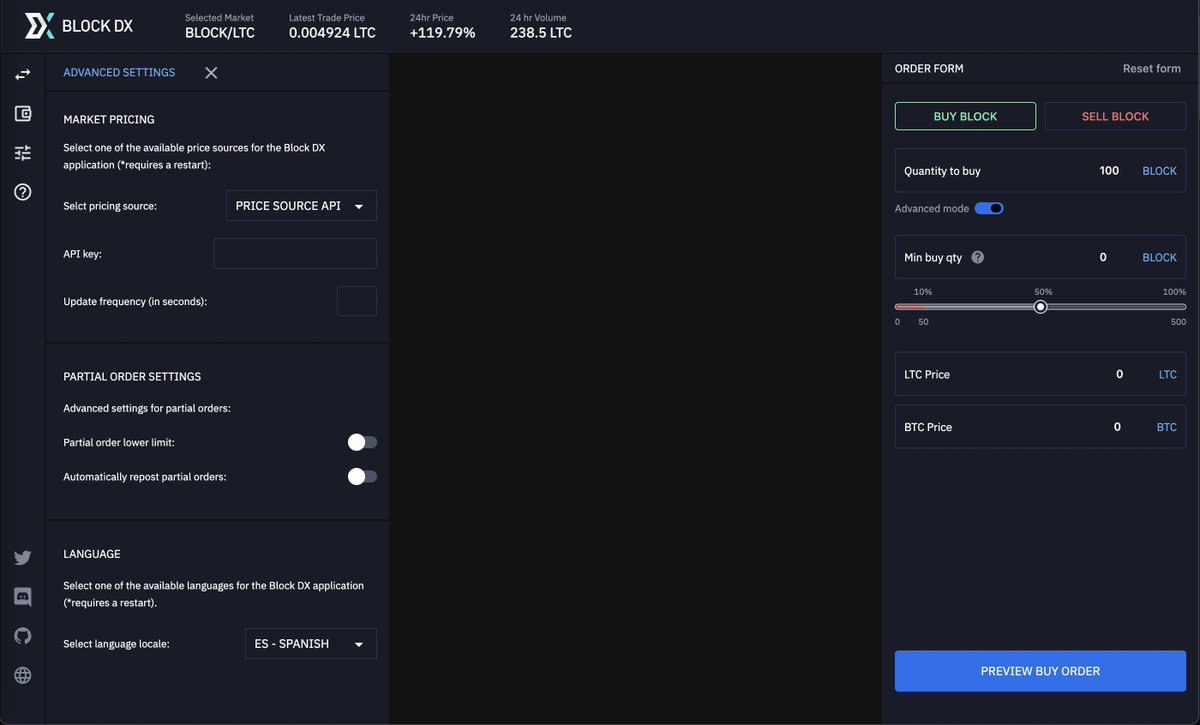This screenshot has height=725, width=1200.
Task: Open the Select pricing source dropdown
Action: click(302, 206)
